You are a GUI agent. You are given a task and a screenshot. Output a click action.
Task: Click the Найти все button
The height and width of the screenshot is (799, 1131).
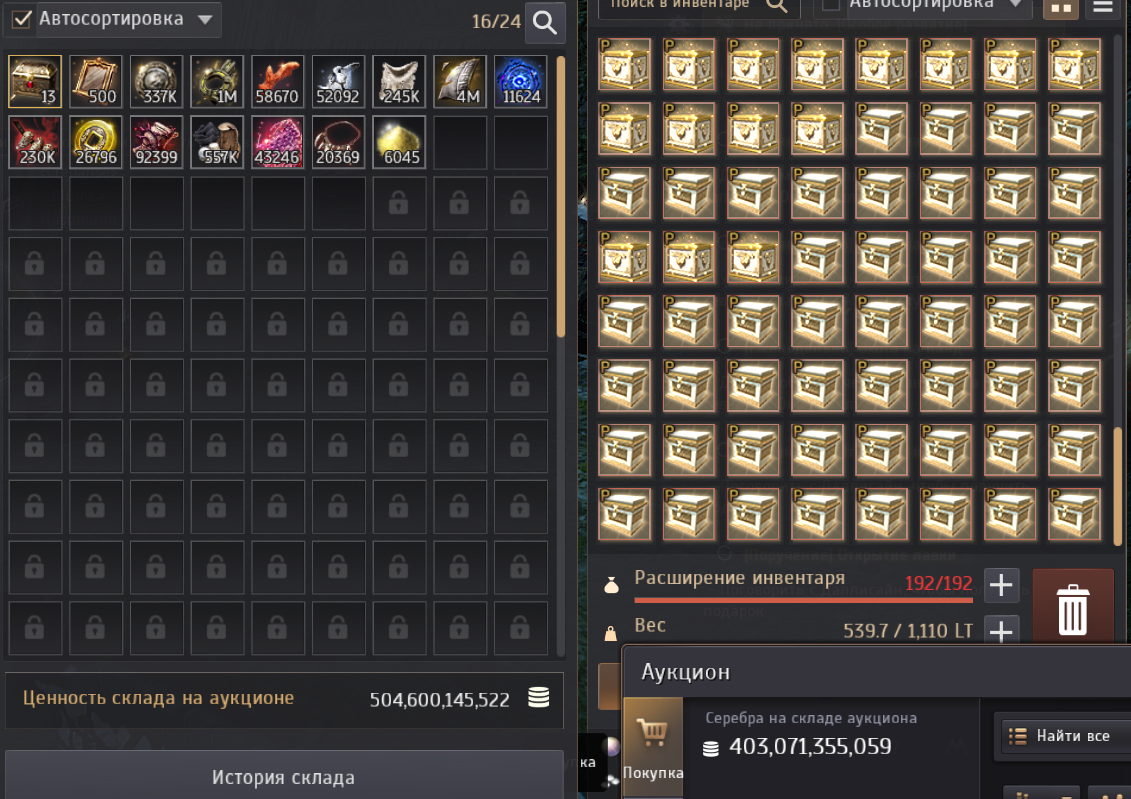pyautogui.click(x=1062, y=736)
